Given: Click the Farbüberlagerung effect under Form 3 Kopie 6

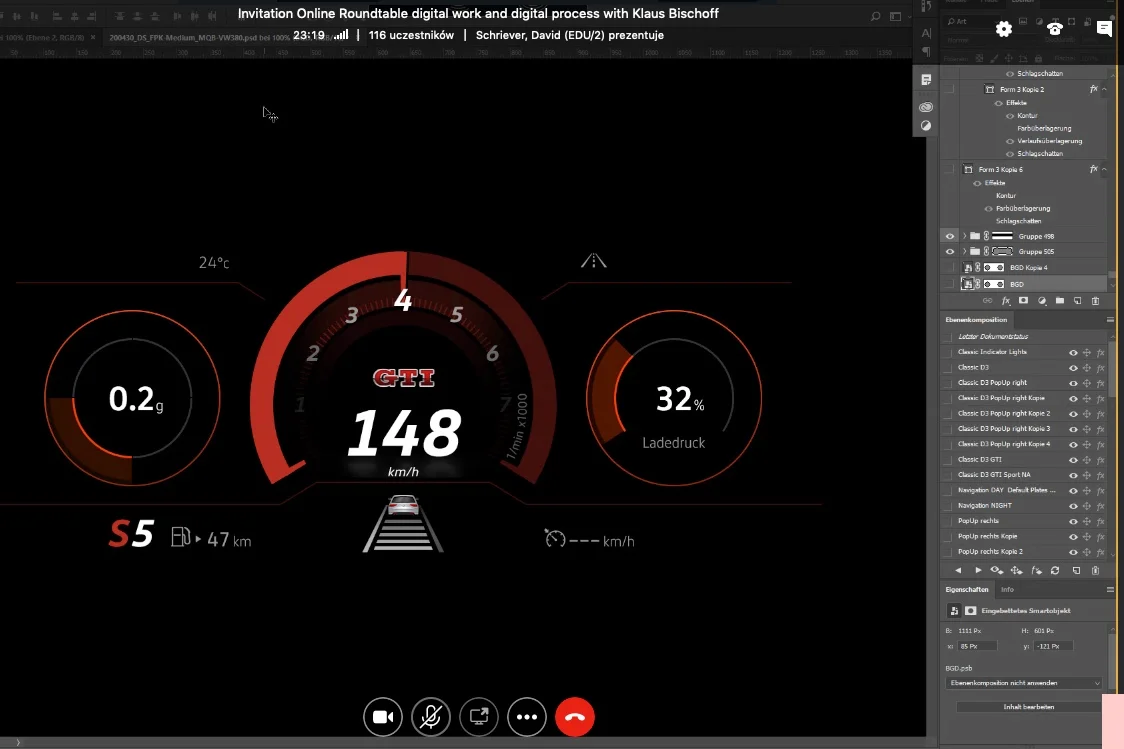Looking at the screenshot, I should click(x=1023, y=209).
